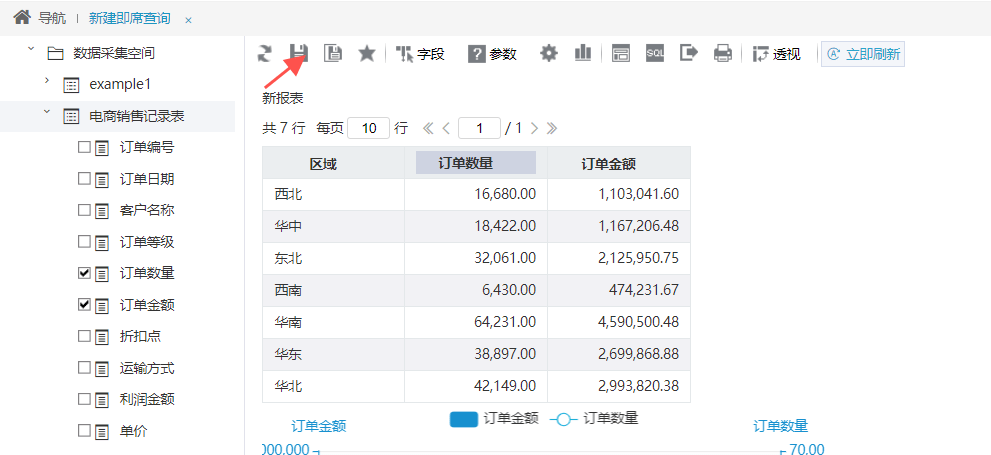991x455 pixels.
Task: Toggle the 订单数量 line legend marker
Action: tap(564, 419)
